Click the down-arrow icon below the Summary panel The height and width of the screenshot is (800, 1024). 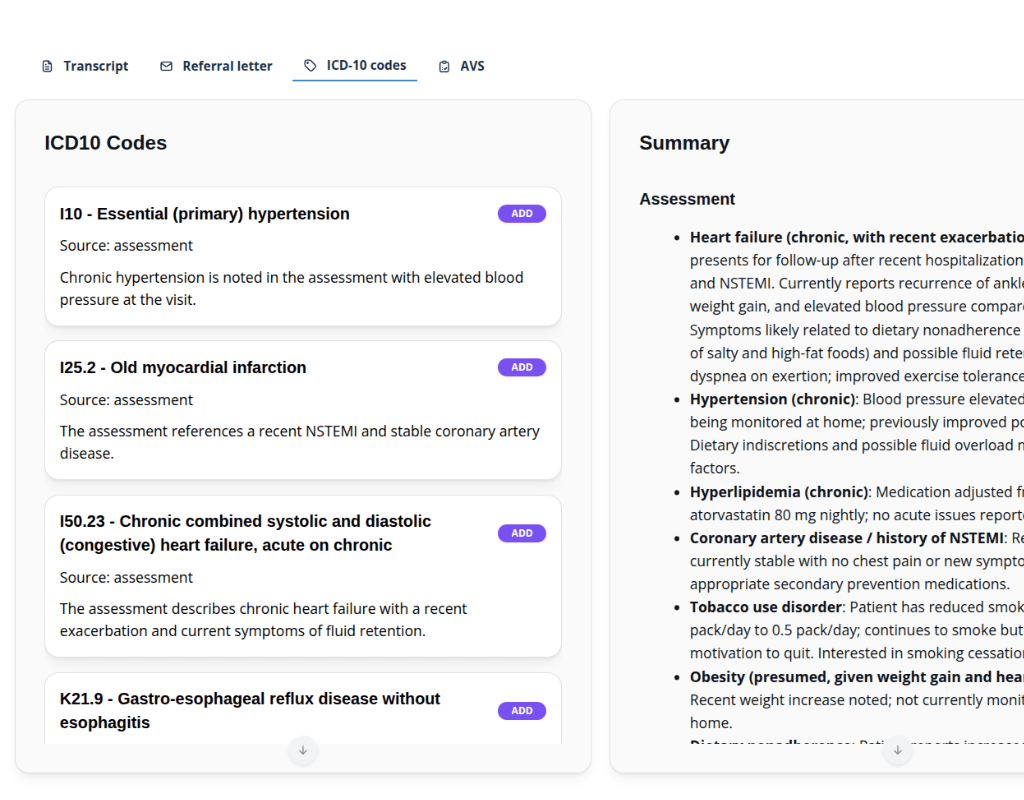click(898, 751)
